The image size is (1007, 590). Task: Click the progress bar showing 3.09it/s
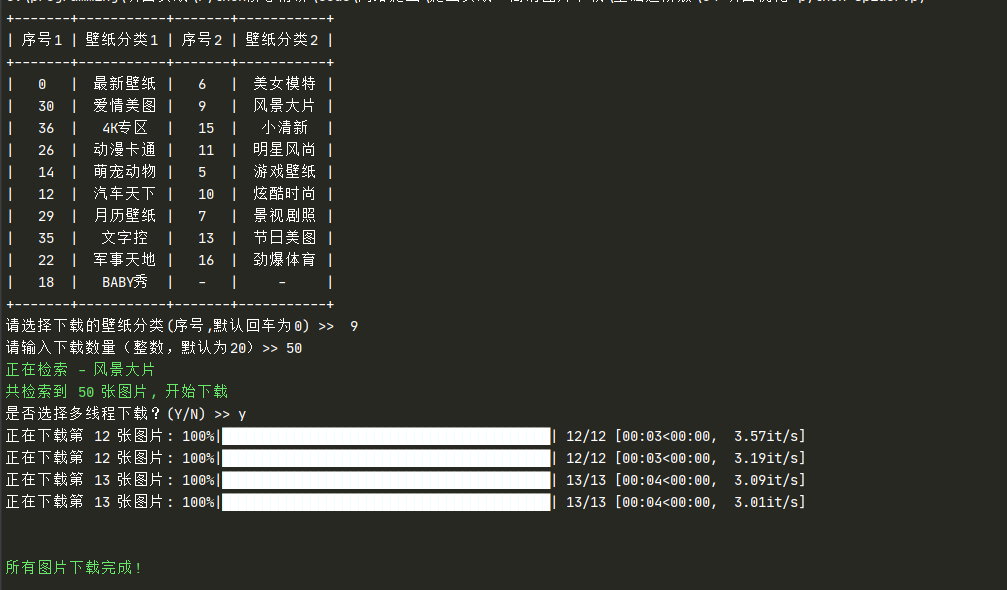tap(386, 480)
